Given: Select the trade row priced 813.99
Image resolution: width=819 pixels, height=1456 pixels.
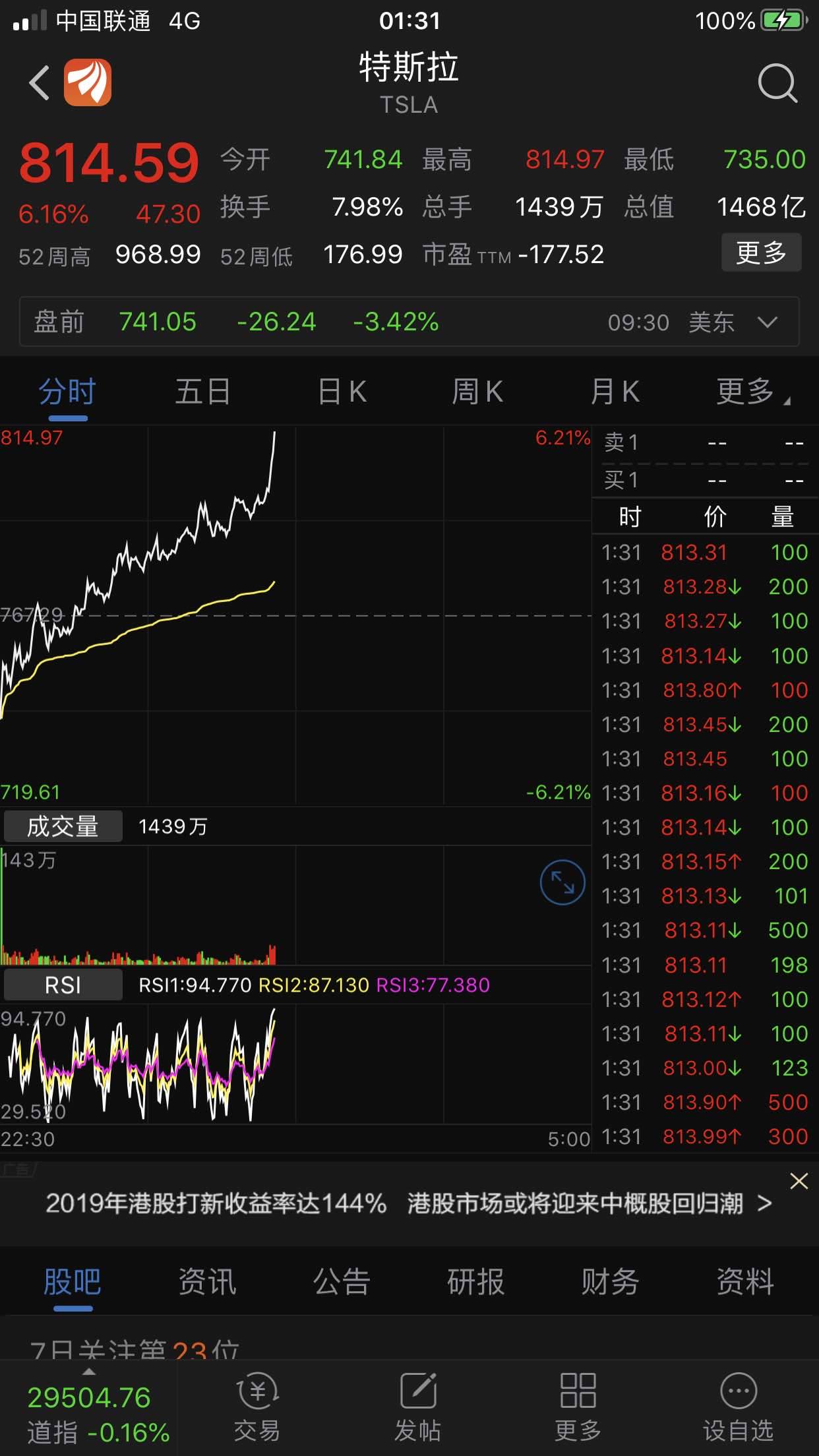Looking at the screenshot, I should (x=704, y=1137).
